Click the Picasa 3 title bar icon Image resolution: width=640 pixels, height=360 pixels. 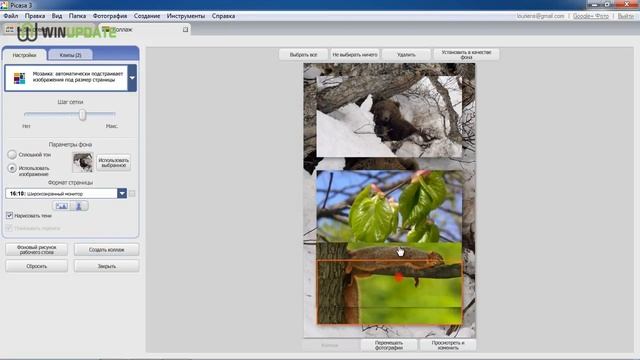point(4,5)
